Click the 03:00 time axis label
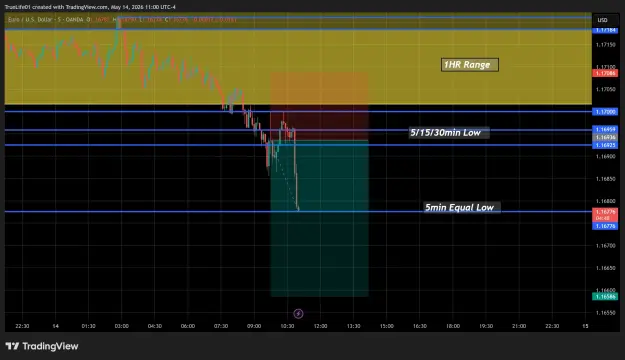The image size is (625, 360). [122, 326]
